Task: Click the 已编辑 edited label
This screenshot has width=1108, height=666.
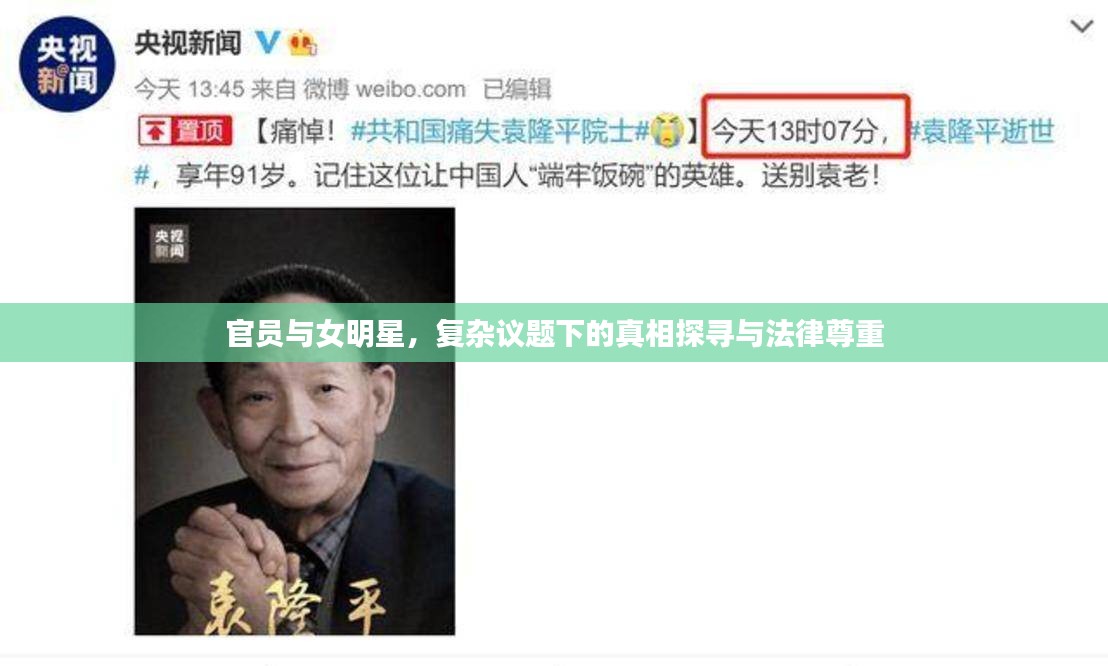Action: 517,89
